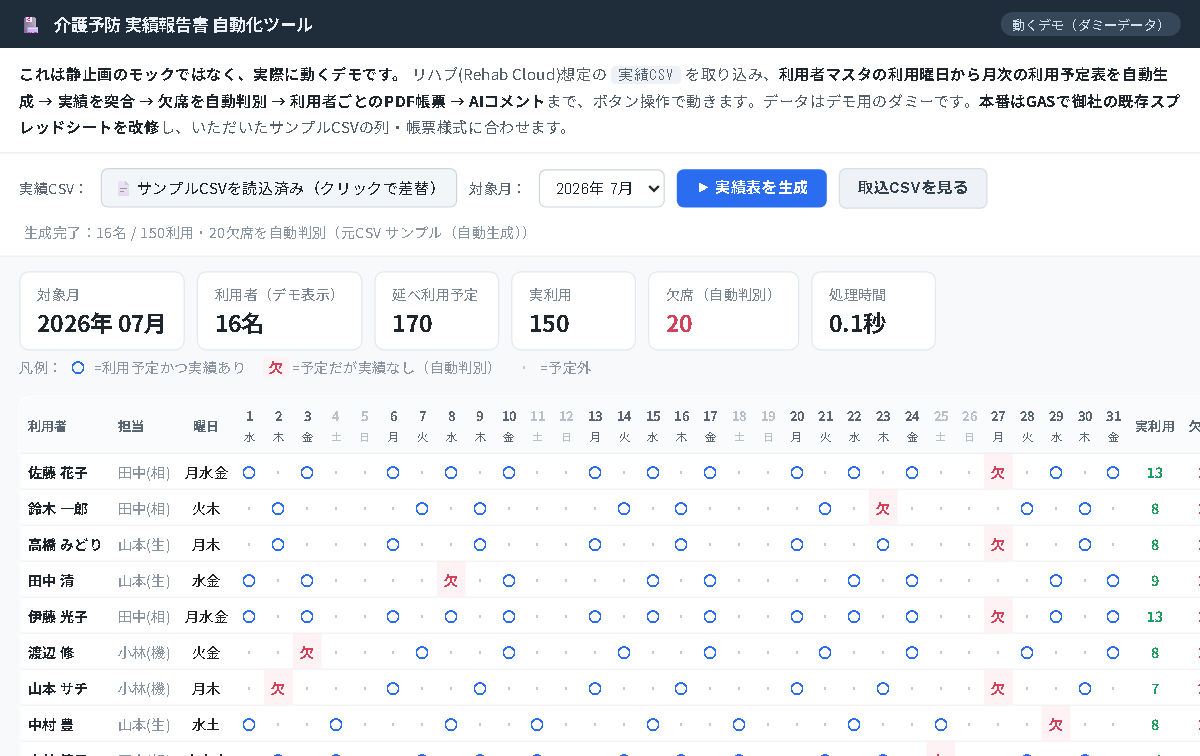Click the day 1 水 column header

coord(249,426)
